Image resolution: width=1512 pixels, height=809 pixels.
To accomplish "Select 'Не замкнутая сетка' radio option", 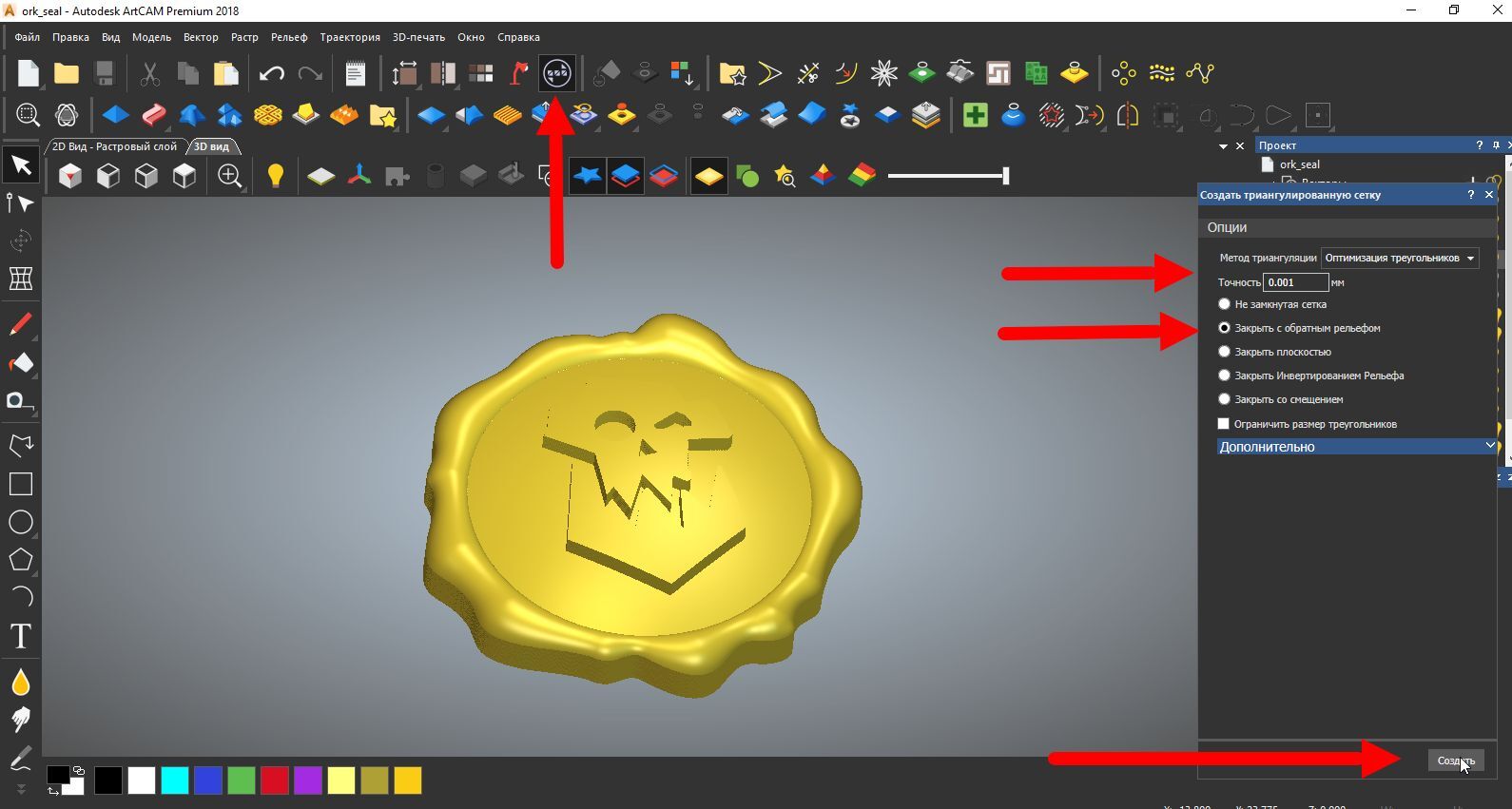I will pos(1224,304).
